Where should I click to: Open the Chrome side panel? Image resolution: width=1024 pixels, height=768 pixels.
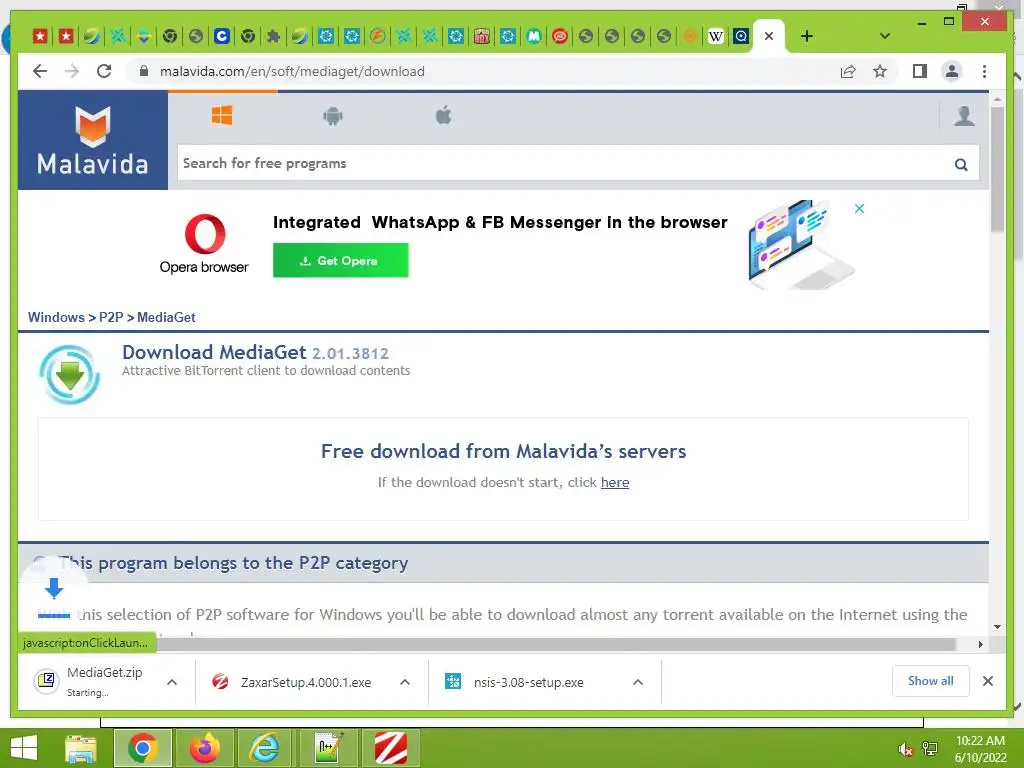tap(920, 71)
